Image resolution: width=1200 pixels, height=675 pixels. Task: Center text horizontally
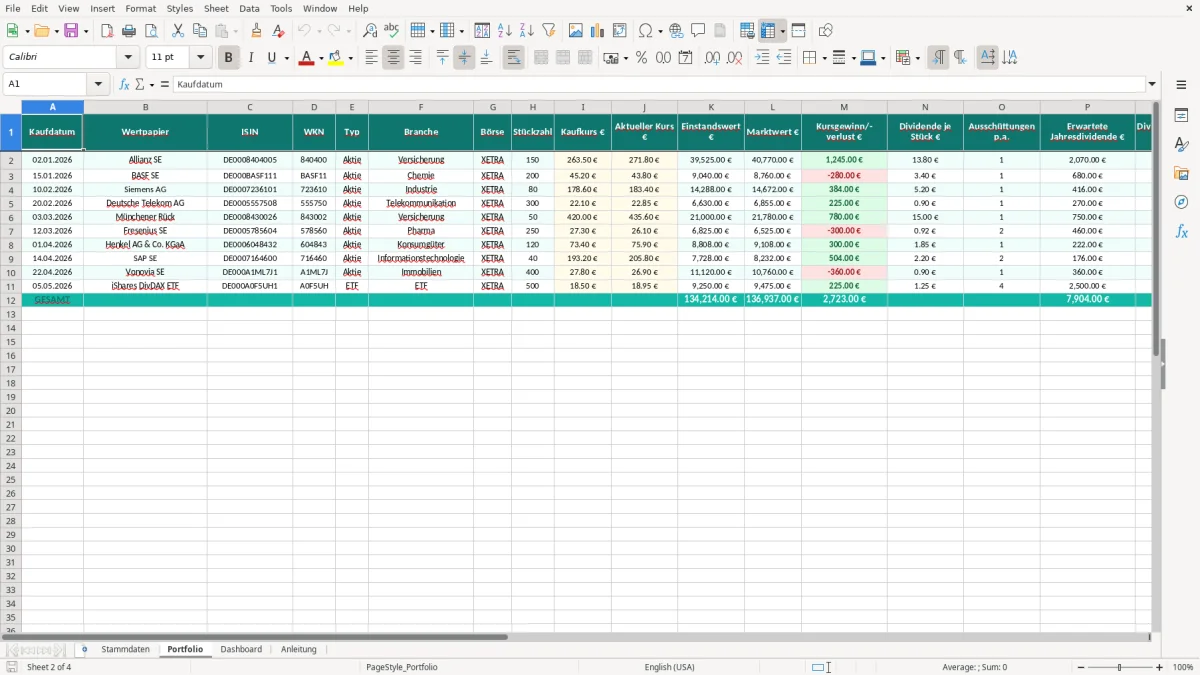click(393, 58)
